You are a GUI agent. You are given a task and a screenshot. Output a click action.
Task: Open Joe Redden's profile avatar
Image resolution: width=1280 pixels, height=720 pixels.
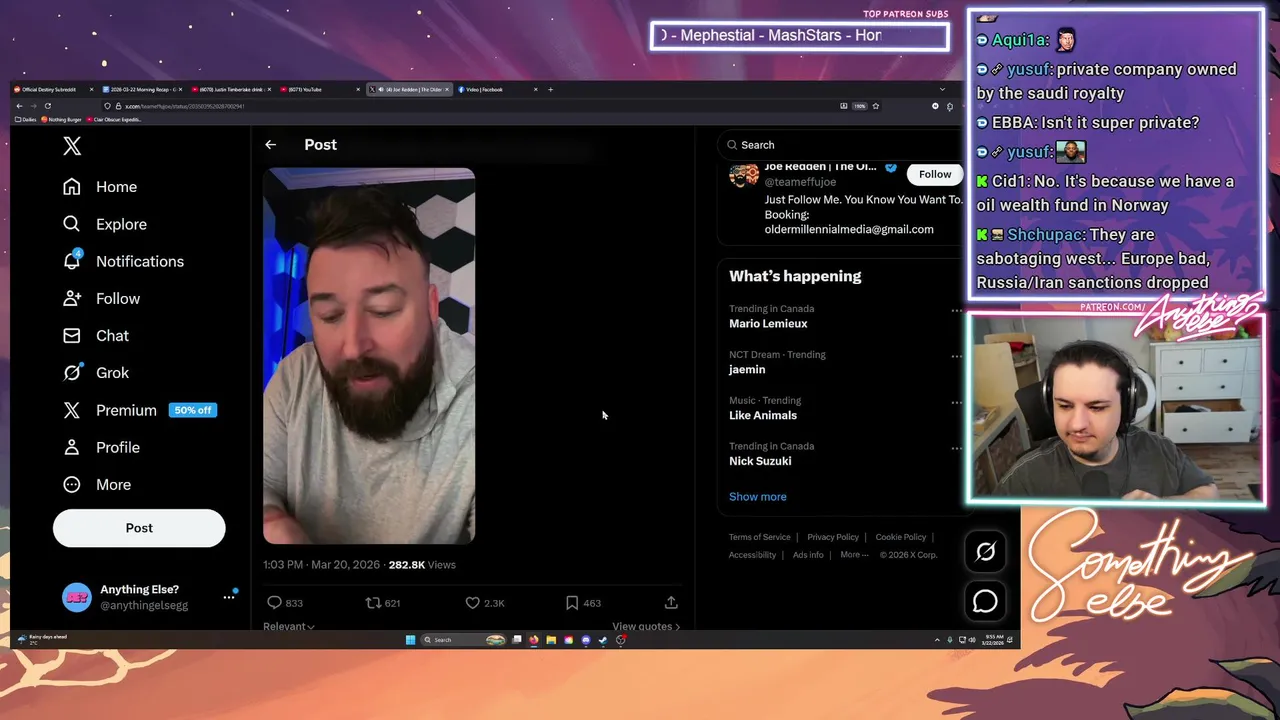(x=743, y=176)
